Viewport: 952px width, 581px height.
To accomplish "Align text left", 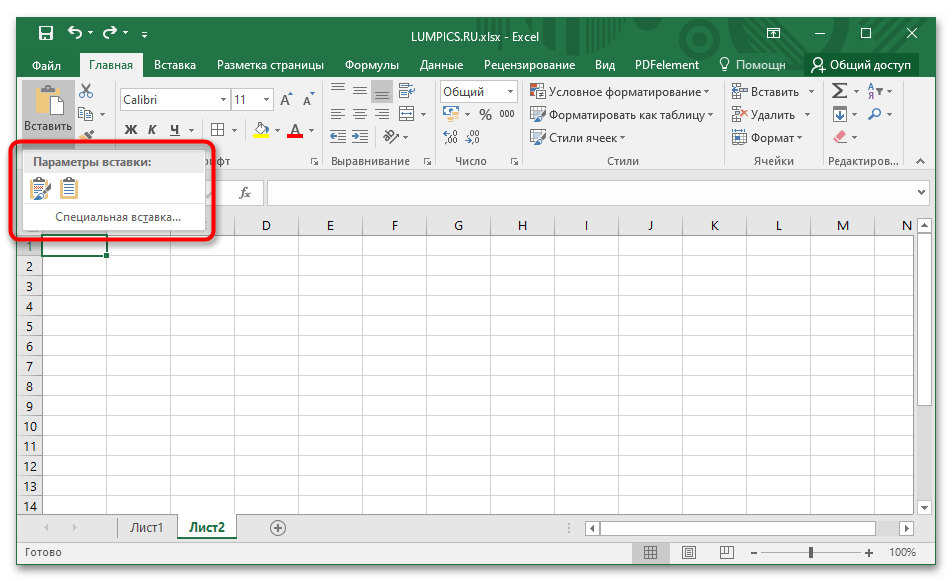I will tap(338, 114).
